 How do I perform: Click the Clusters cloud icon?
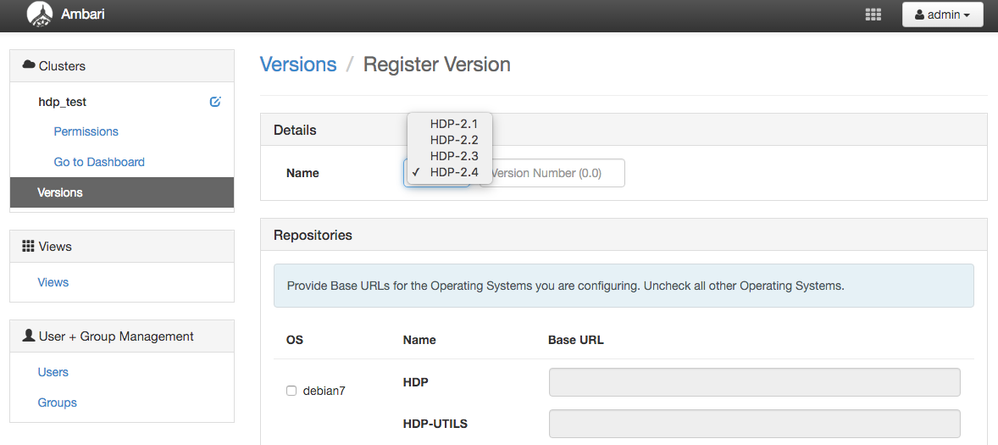28,66
